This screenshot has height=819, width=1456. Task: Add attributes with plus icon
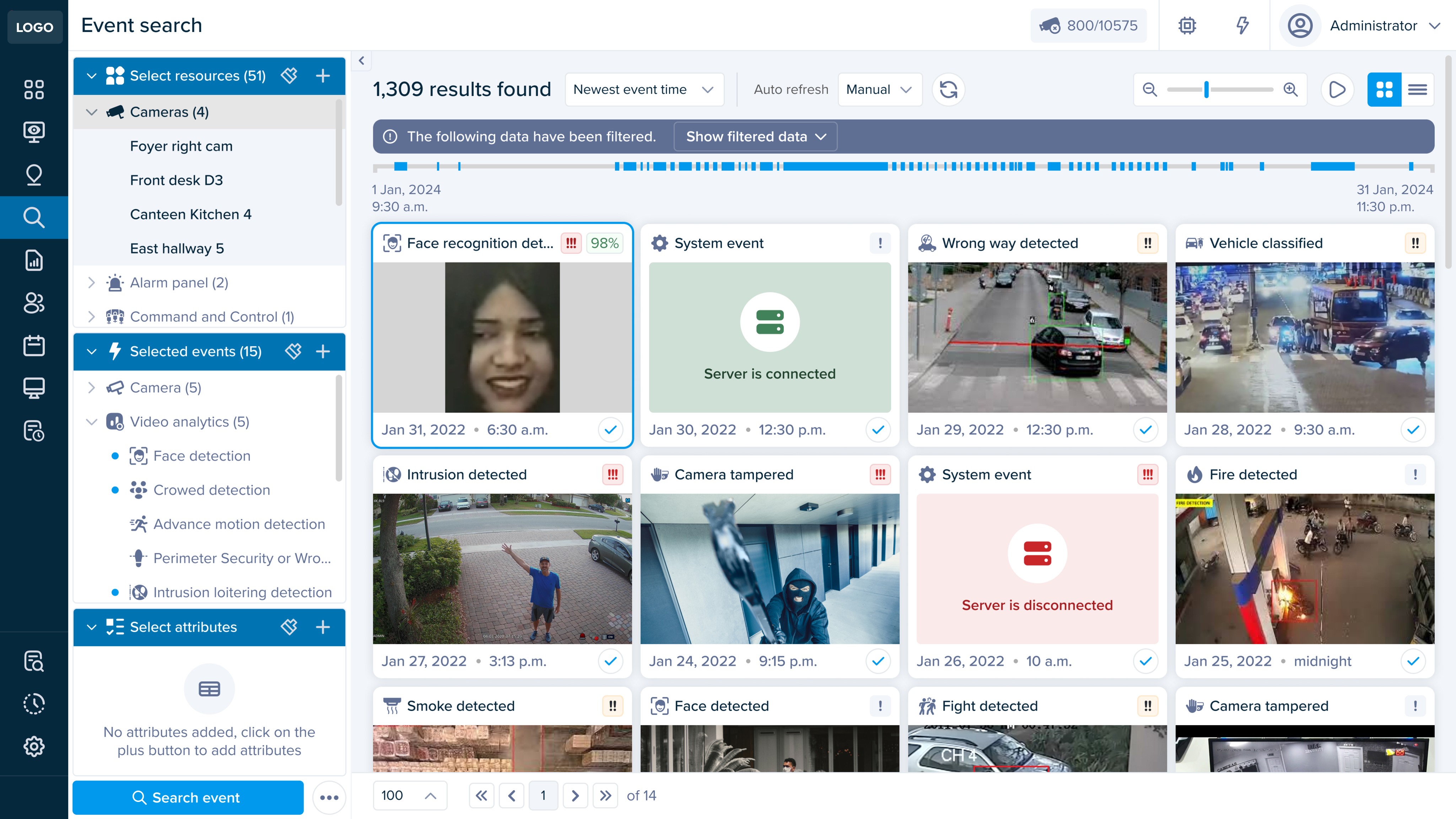tap(323, 627)
